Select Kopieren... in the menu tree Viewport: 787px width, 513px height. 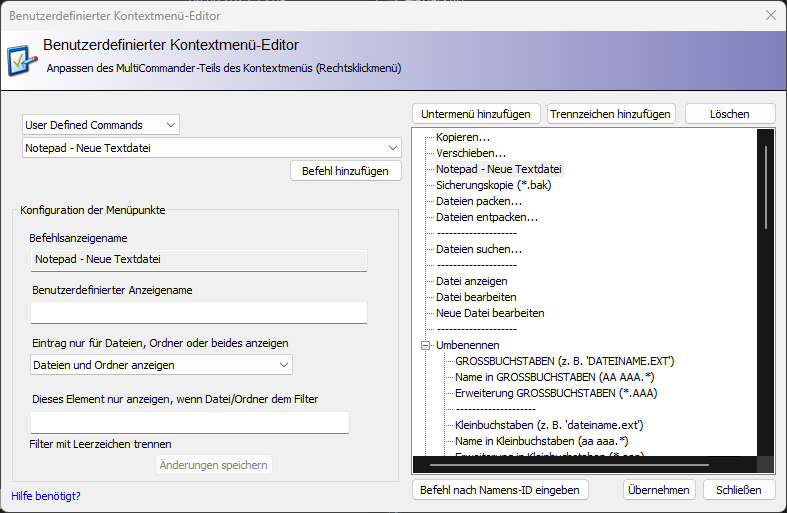463,137
